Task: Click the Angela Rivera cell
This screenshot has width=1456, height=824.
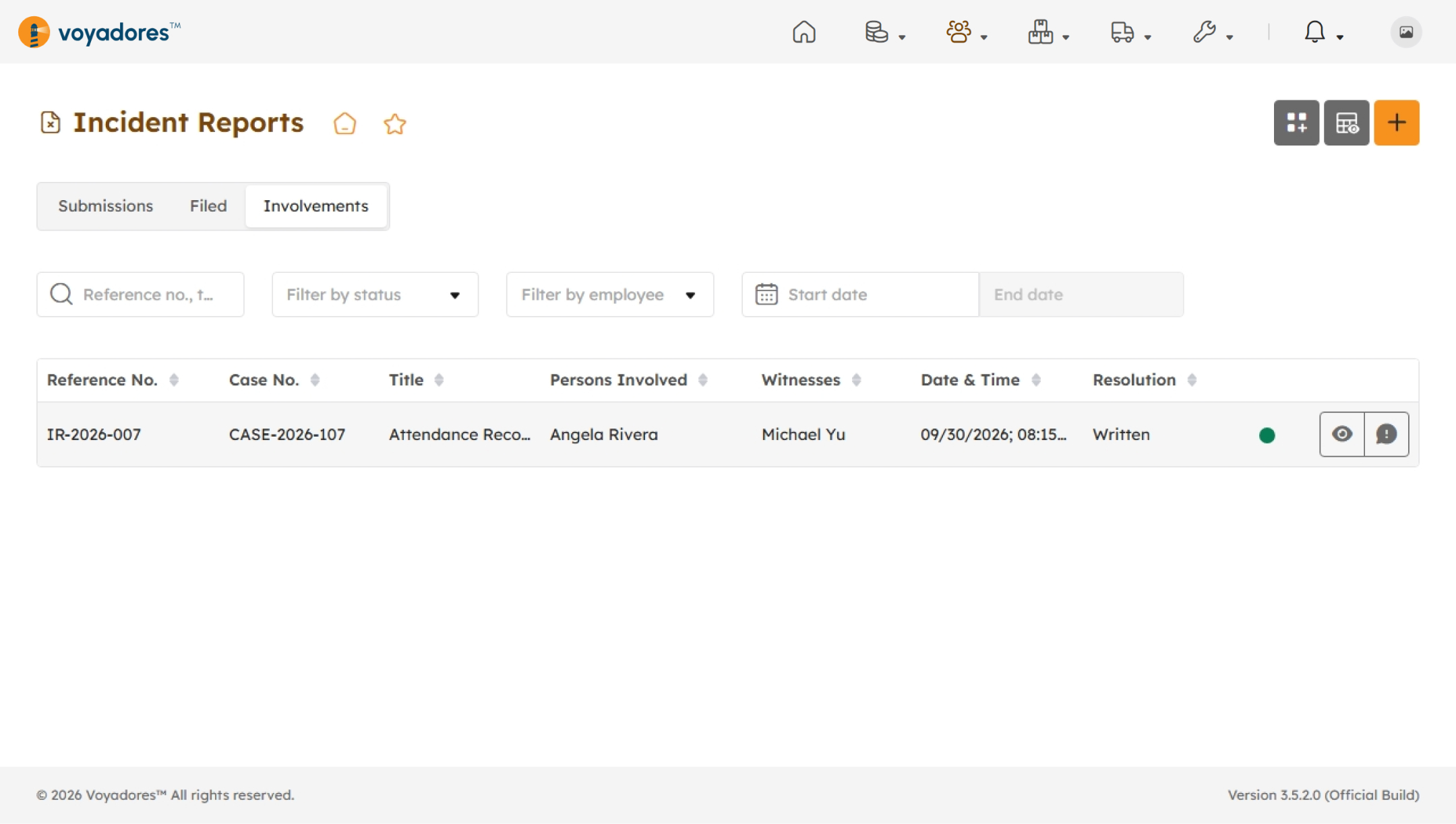Action: (x=604, y=435)
